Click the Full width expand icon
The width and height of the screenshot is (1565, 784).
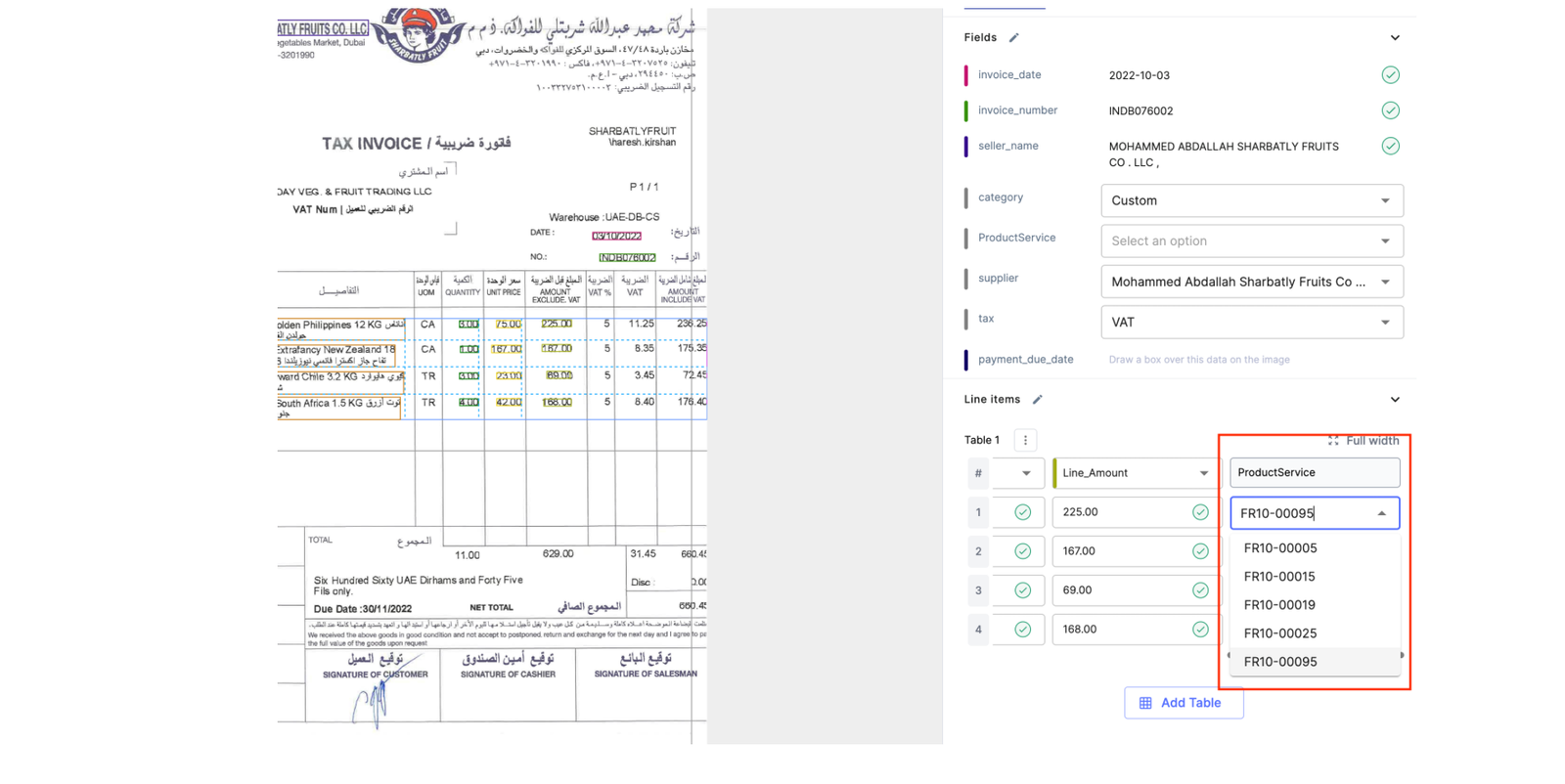(x=1333, y=441)
